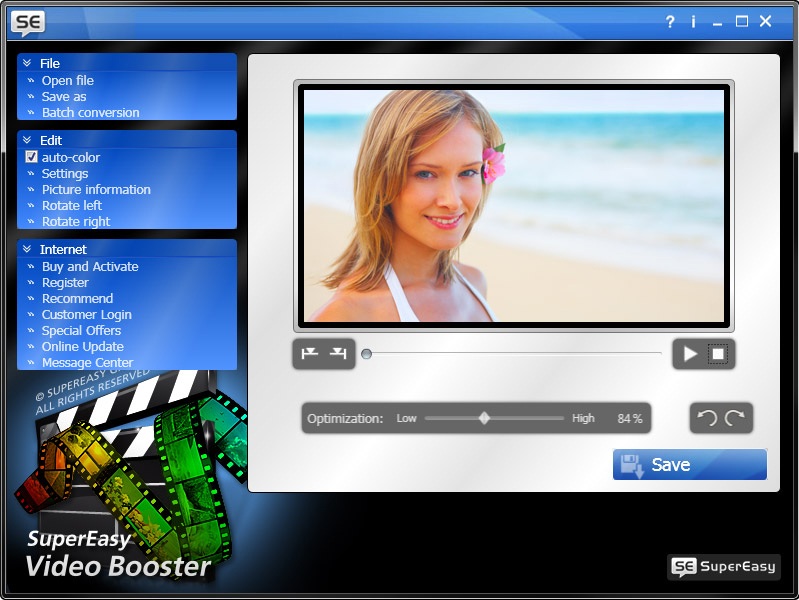The height and width of the screenshot is (600, 799).
Task: Click the Optimization slider handle
Action: 484,418
